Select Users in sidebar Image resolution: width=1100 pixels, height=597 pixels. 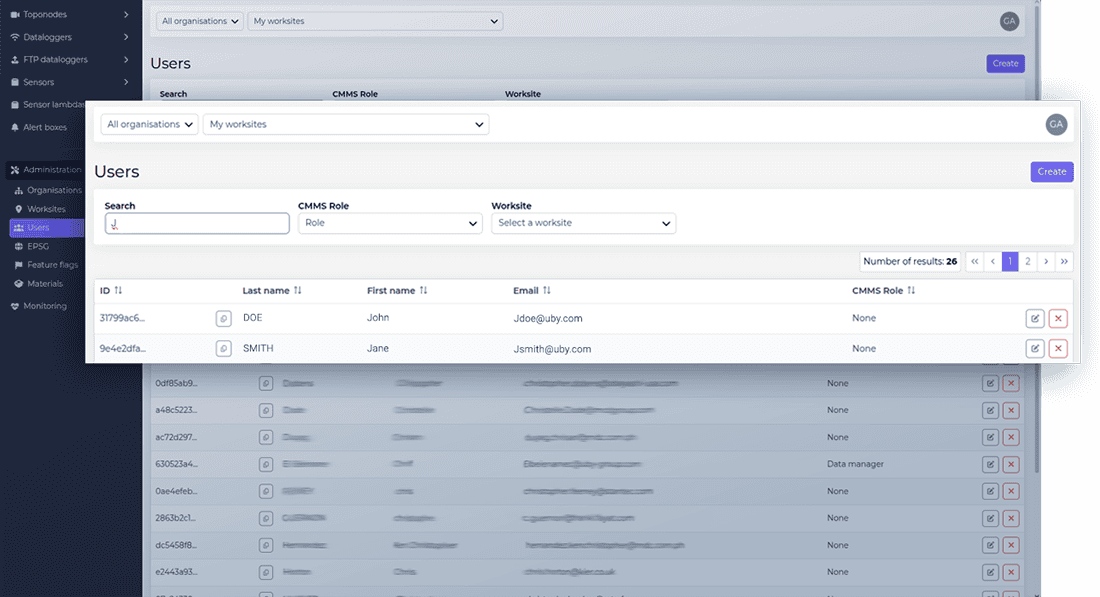tap(46, 227)
